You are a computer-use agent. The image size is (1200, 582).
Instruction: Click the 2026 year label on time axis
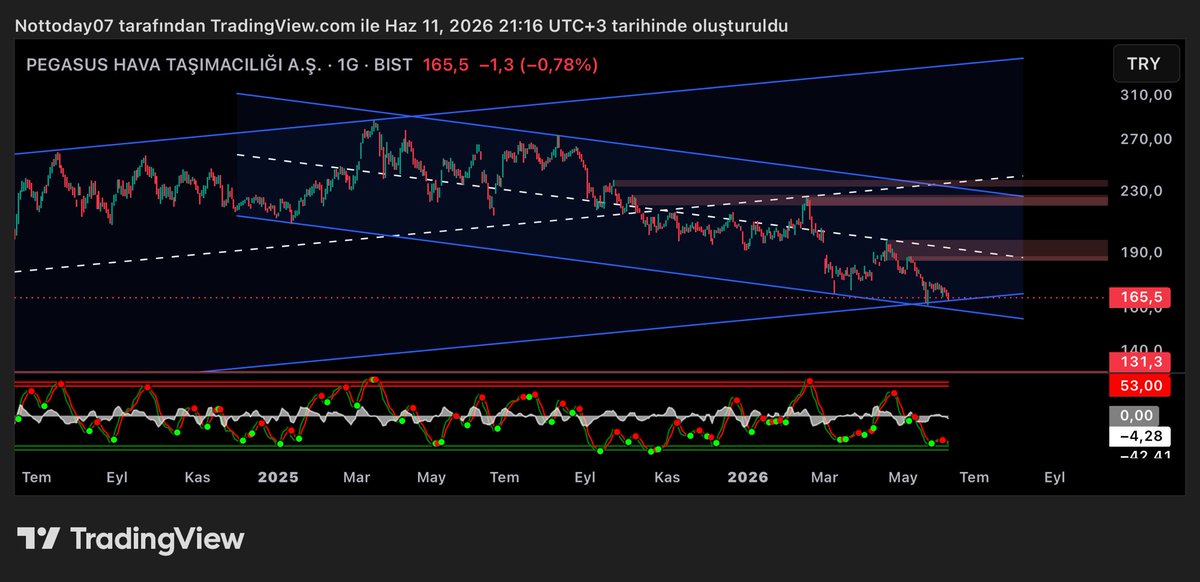point(748,477)
